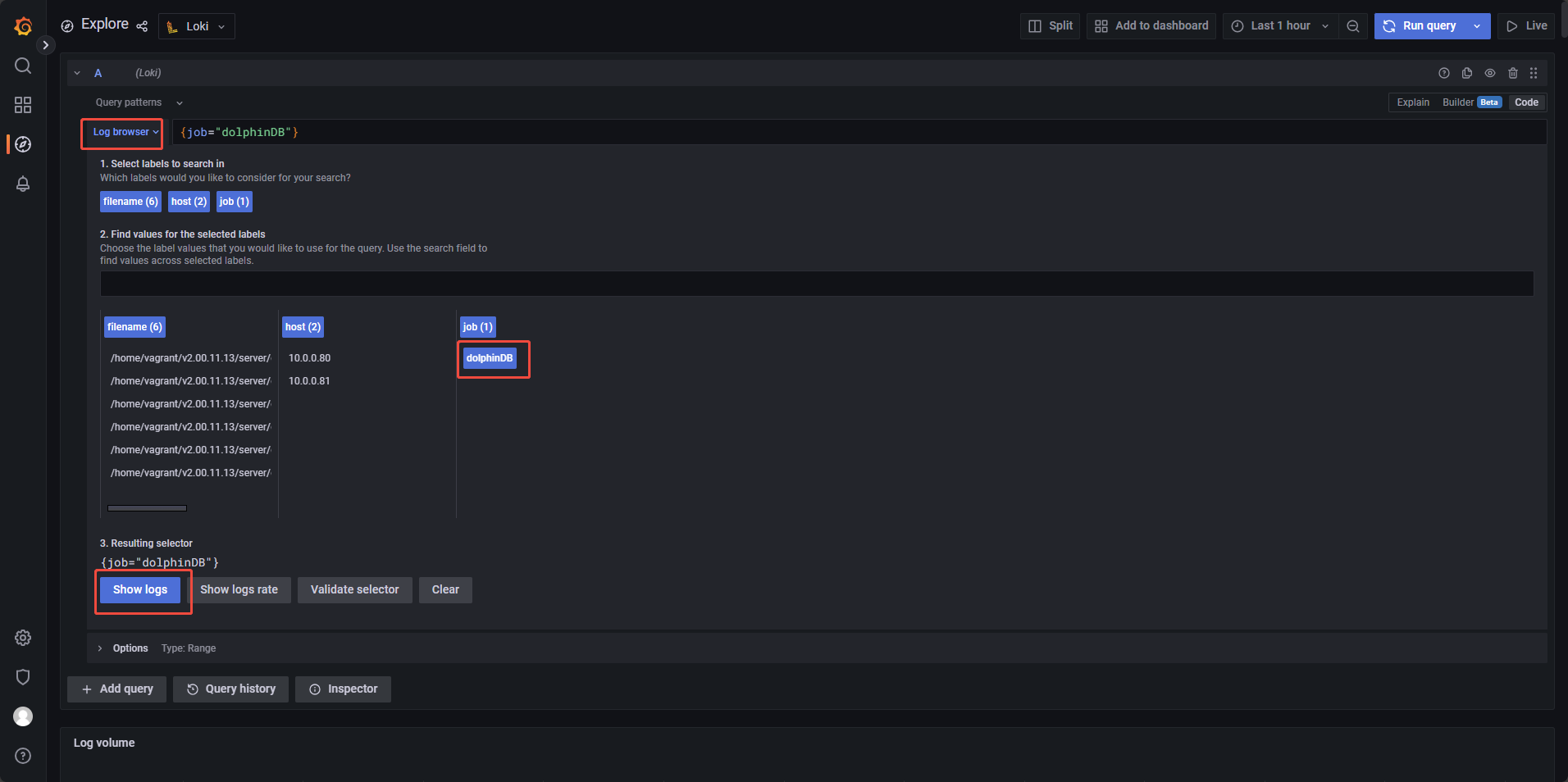Open the Loki data source dropdown
This screenshot has width=1568, height=782.
(x=197, y=26)
